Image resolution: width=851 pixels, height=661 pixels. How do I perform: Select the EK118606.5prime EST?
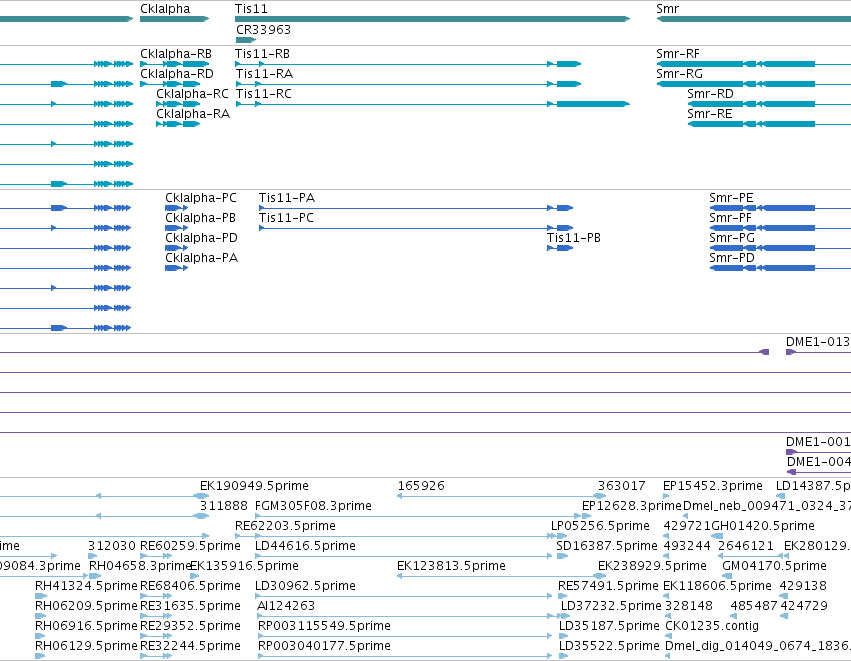[717, 586]
